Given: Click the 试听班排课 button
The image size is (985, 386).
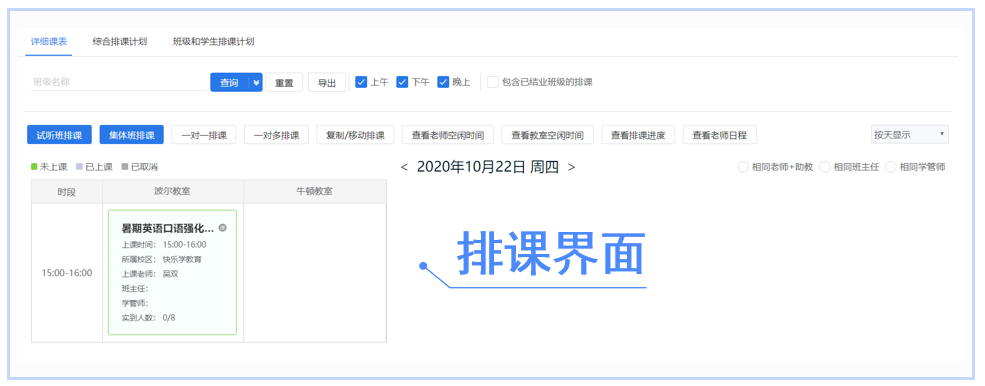Looking at the screenshot, I should click(x=60, y=135).
